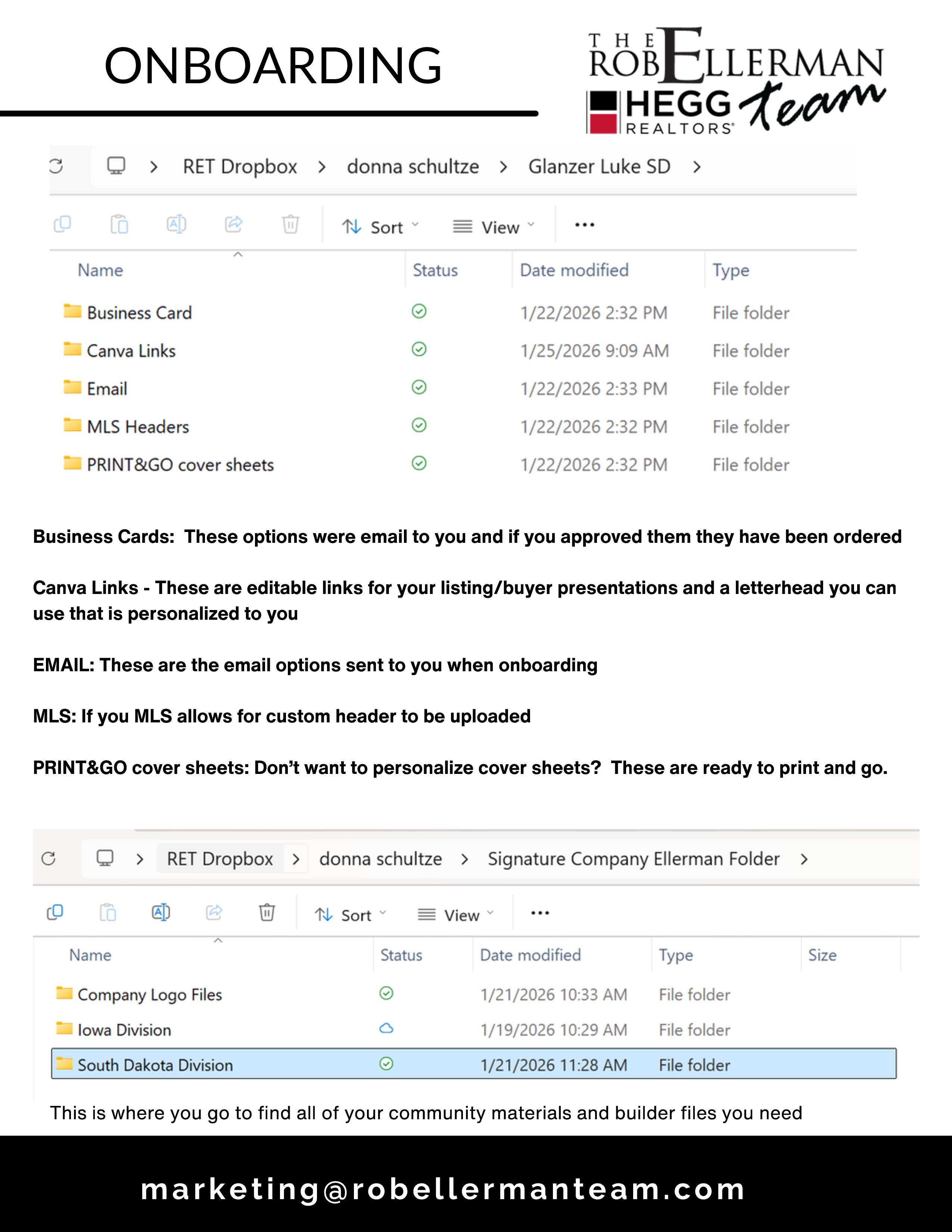Screen dimensions: 952x1232
Task: Click Iowa Division cloud status icon
Action: [386, 1029]
